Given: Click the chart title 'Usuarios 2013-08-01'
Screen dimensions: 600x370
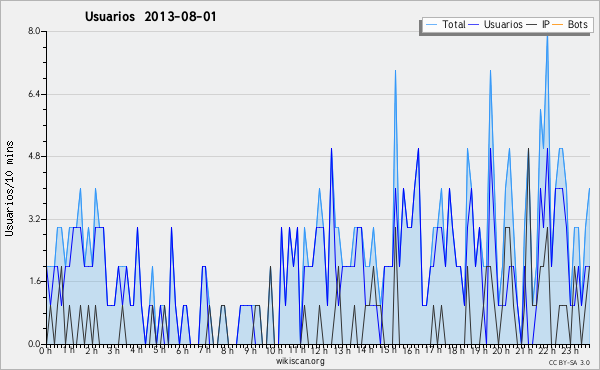Looking at the screenshot, I should click(x=151, y=16).
